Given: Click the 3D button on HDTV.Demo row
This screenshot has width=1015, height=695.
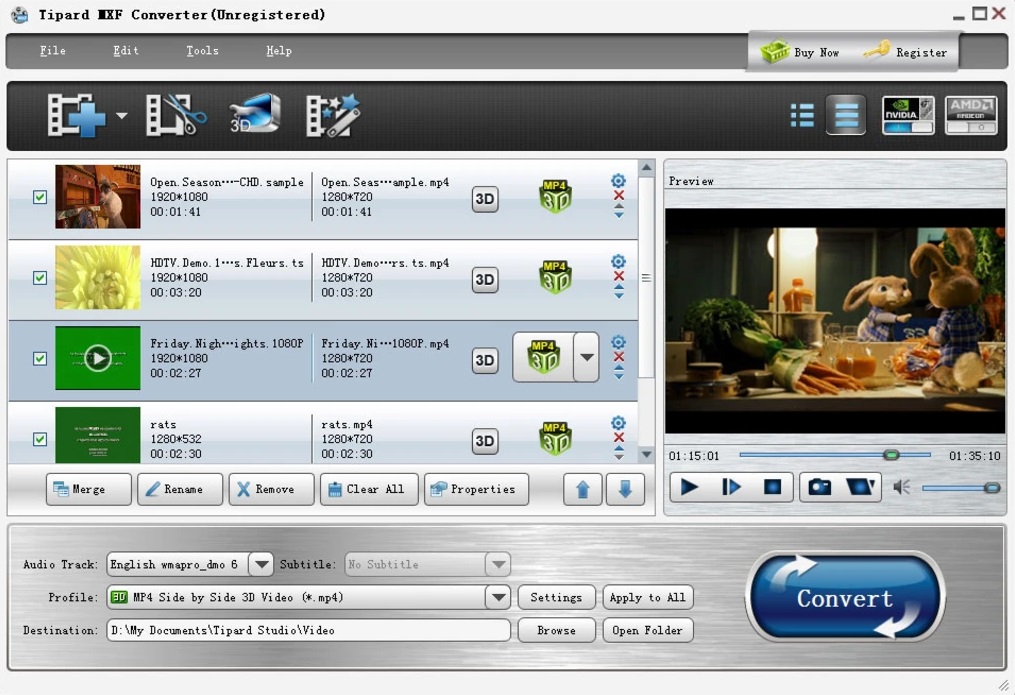Looking at the screenshot, I should (485, 280).
